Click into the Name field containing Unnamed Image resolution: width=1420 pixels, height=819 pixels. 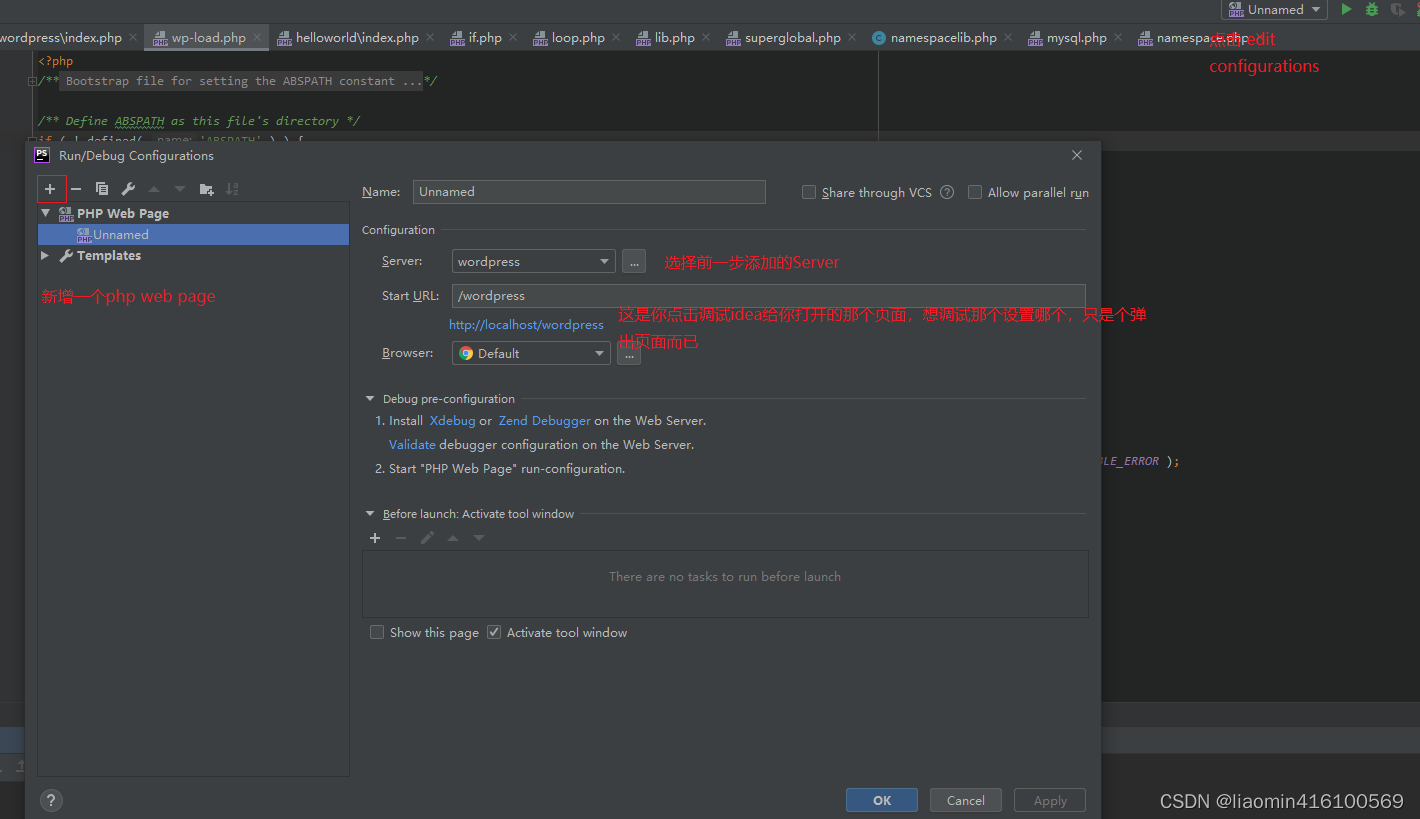click(x=589, y=192)
